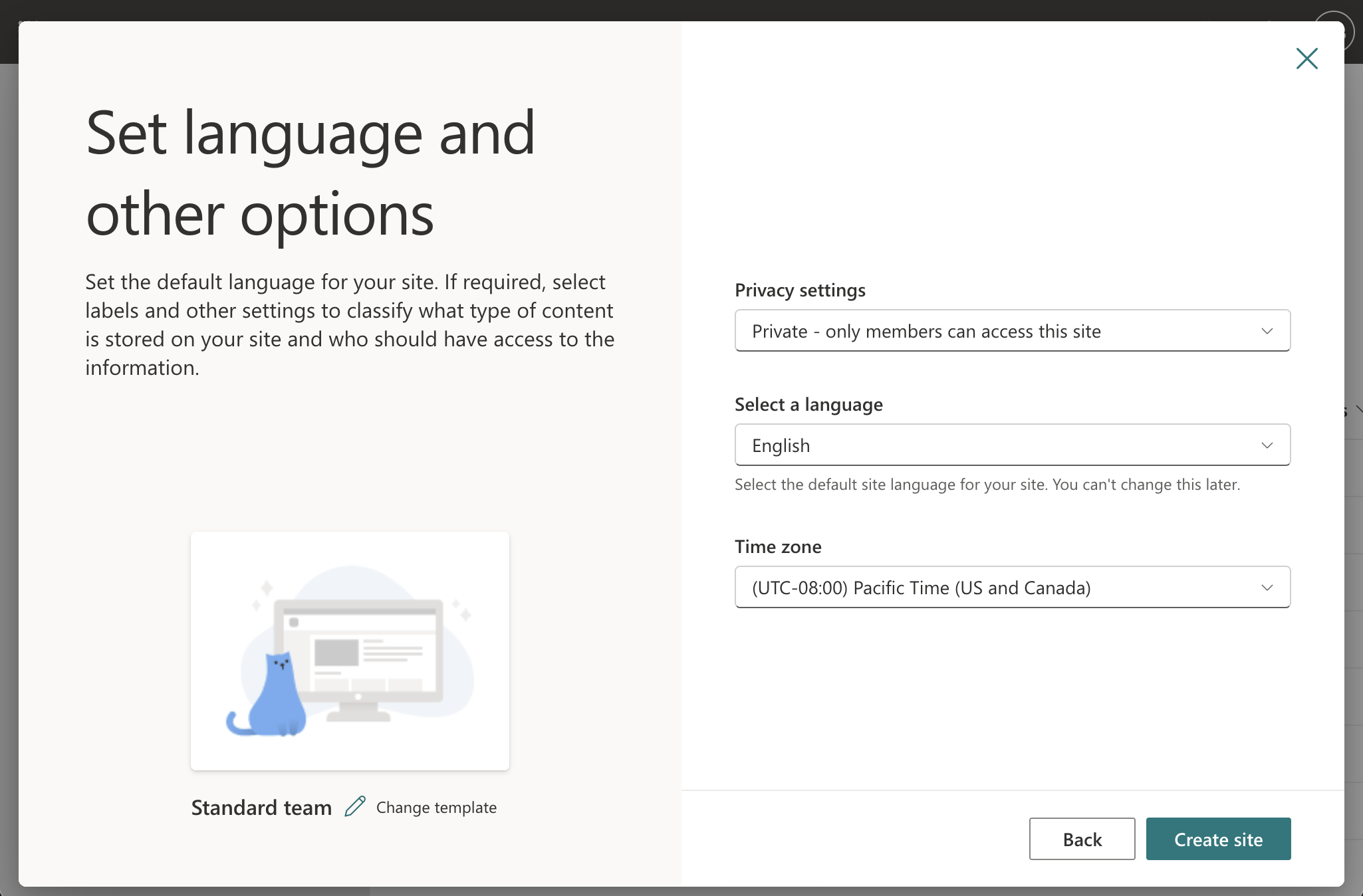The width and height of the screenshot is (1363, 896).
Task: Click the Select a language label
Action: [808, 405]
